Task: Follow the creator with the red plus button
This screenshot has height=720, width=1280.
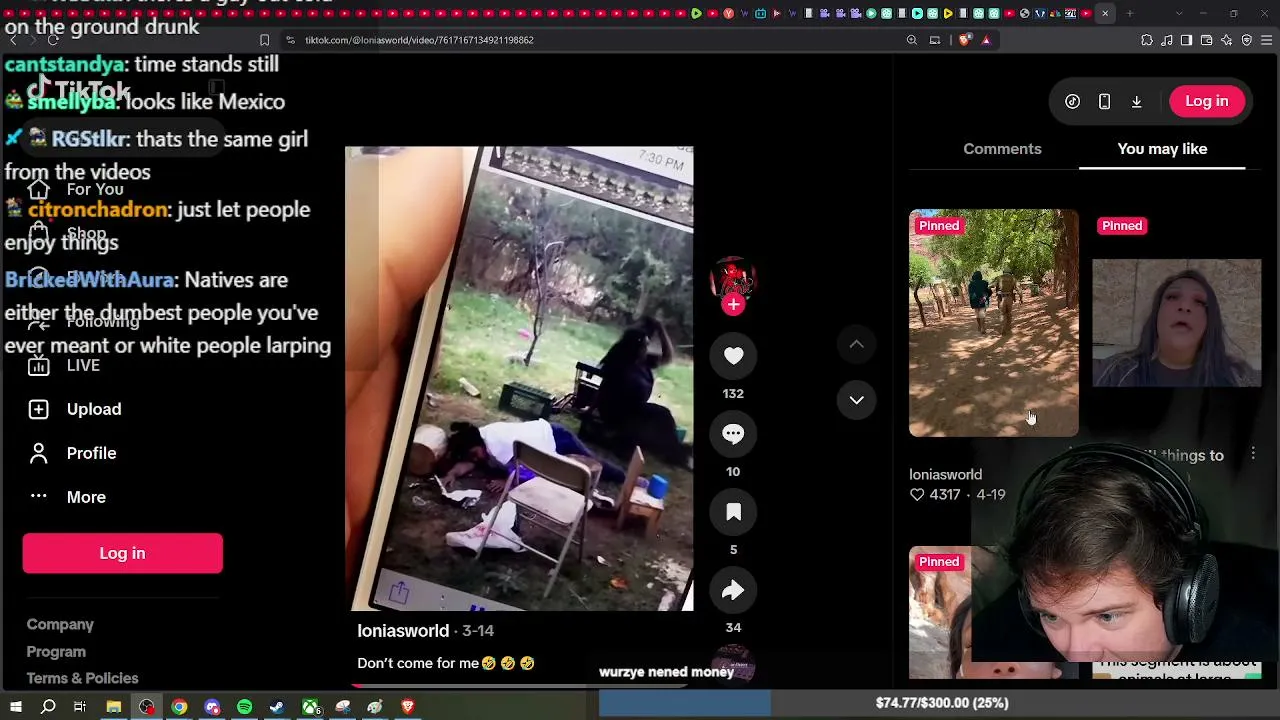Action: pos(733,305)
